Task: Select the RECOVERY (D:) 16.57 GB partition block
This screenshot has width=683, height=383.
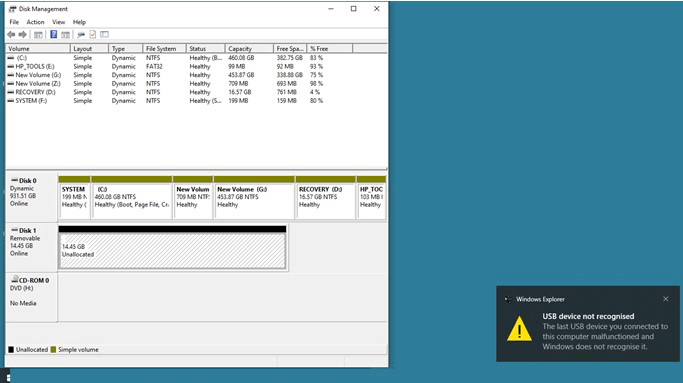Action: [325, 197]
